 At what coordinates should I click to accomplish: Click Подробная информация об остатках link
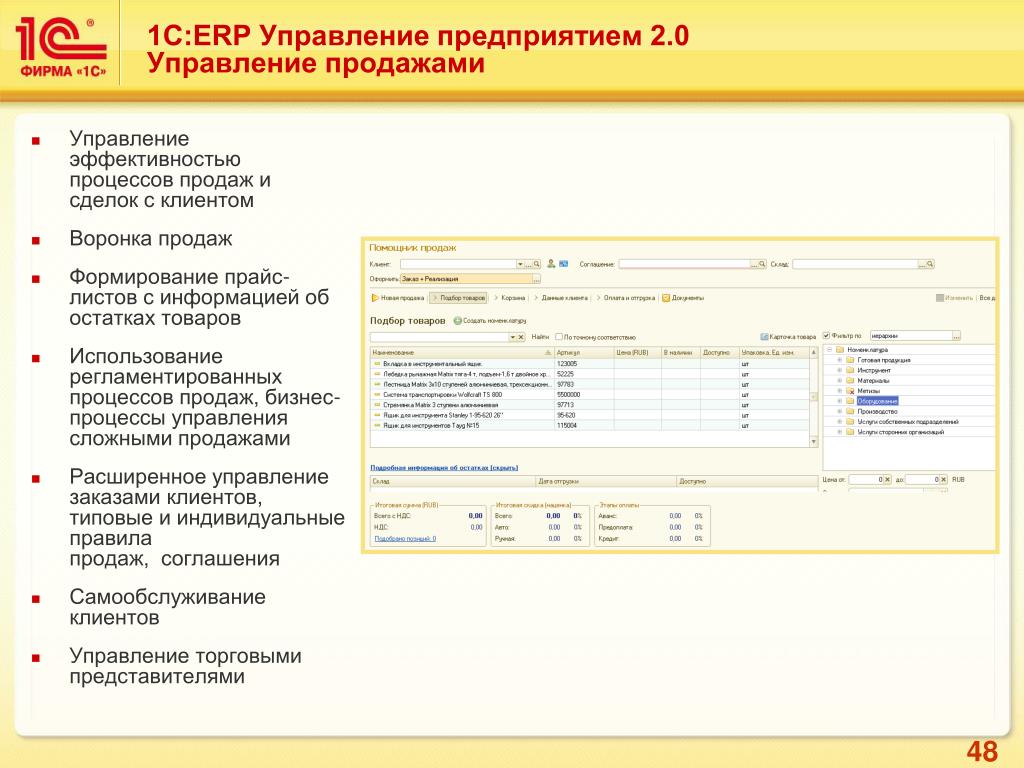click(444, 468)
